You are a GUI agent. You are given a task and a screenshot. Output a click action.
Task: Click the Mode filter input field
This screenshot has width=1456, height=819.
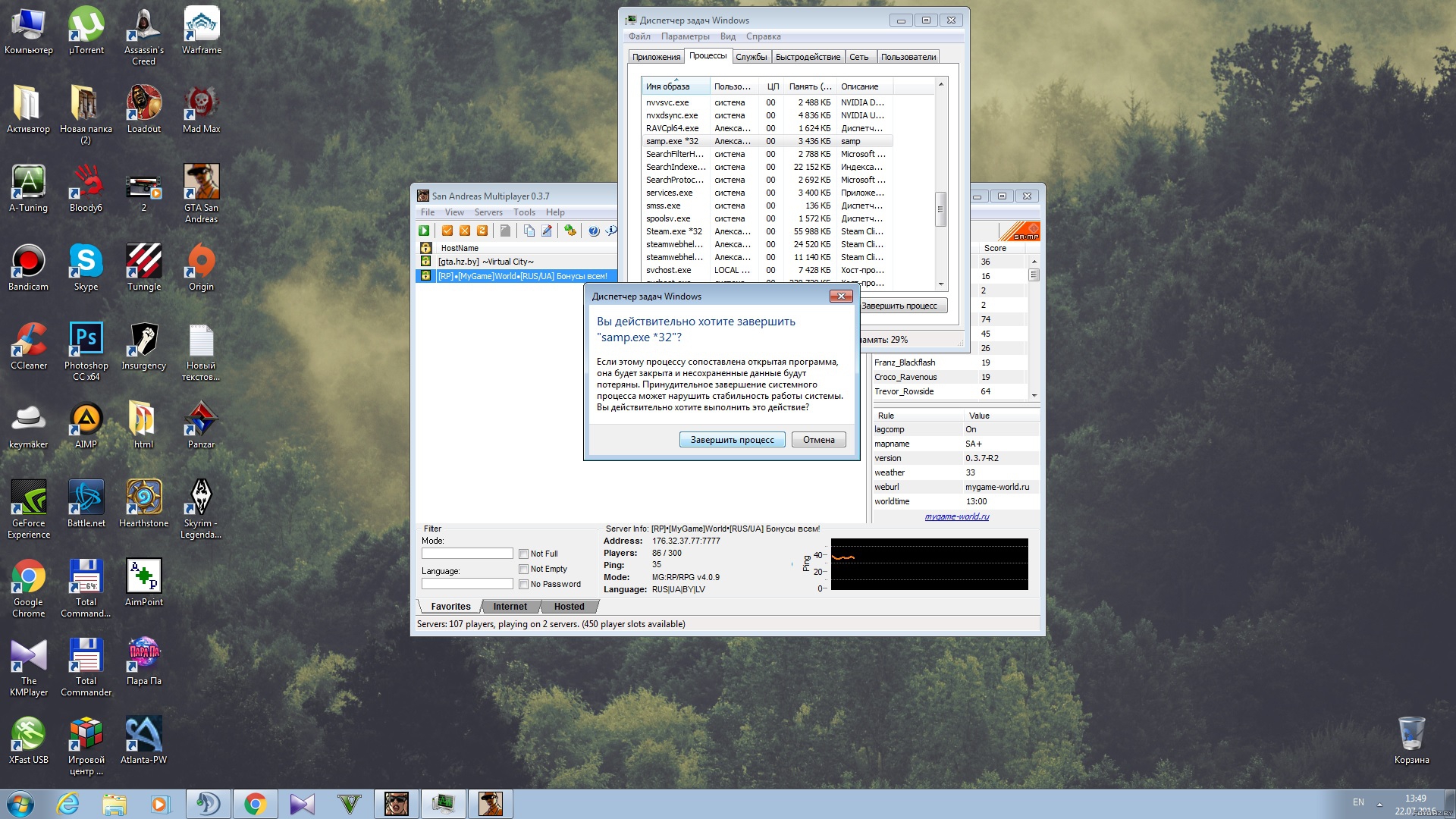[x=467, y=554]
